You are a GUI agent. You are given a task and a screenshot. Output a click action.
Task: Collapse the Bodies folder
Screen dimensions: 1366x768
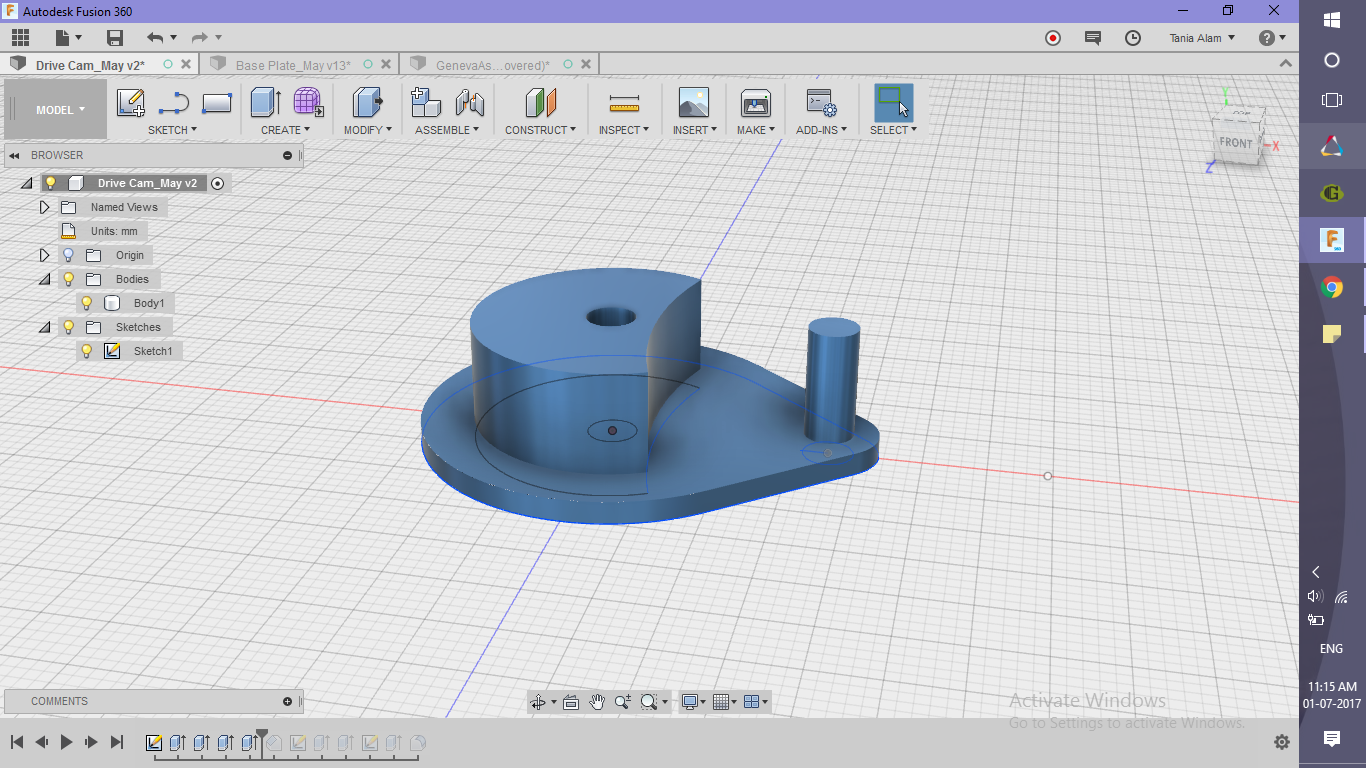(x=44, y=279)
